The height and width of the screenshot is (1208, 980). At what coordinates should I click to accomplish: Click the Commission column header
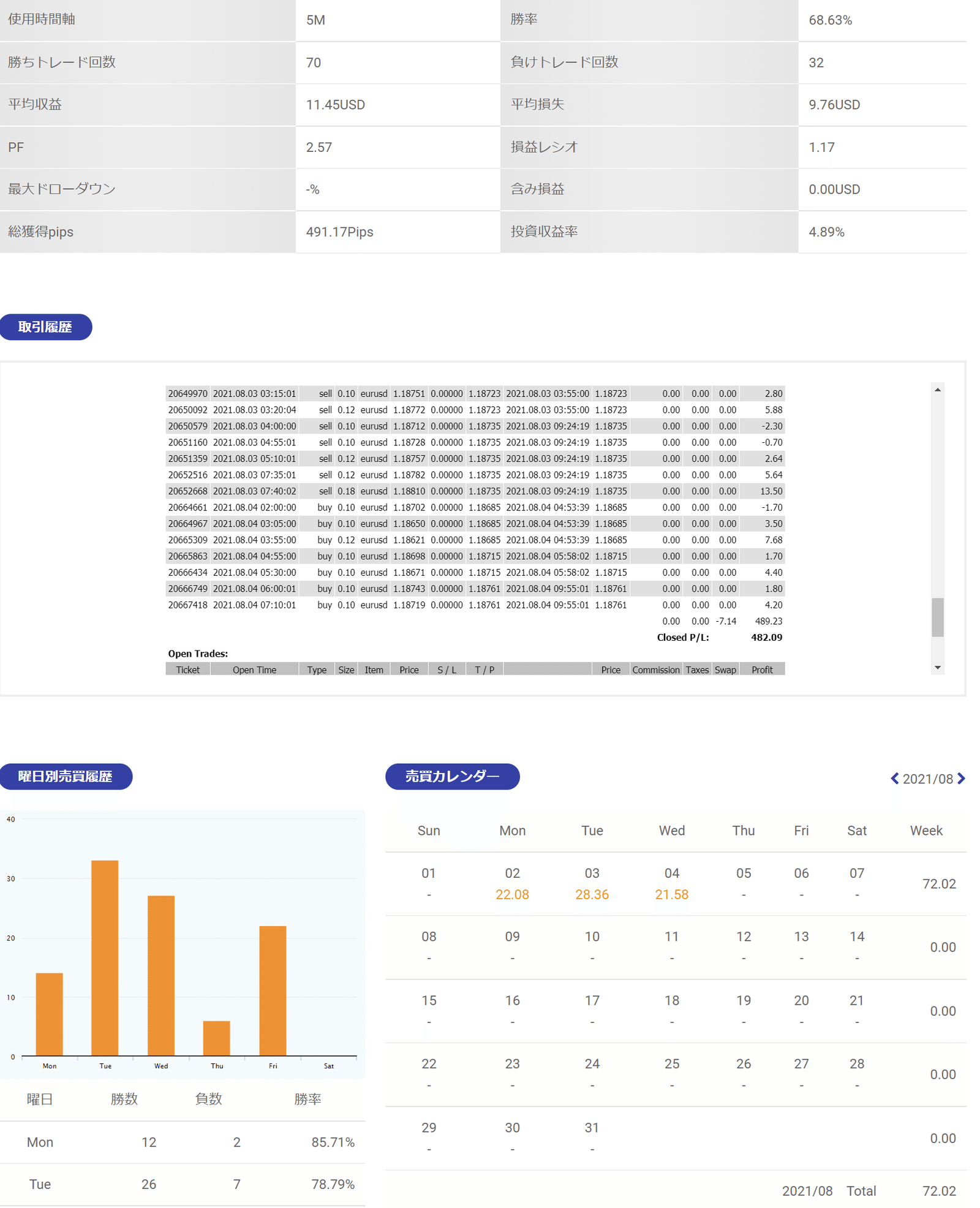click(x=656, y=670)
